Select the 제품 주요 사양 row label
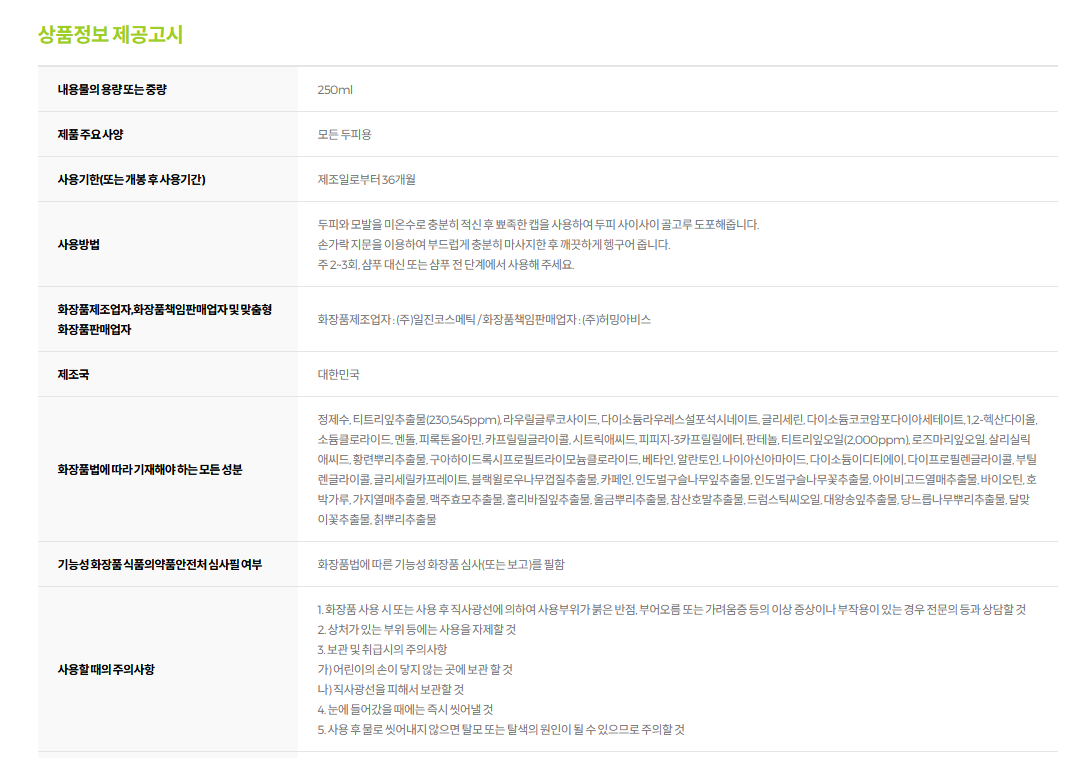This screenshot has height=758, width=1091. click(x=90, y=135)
